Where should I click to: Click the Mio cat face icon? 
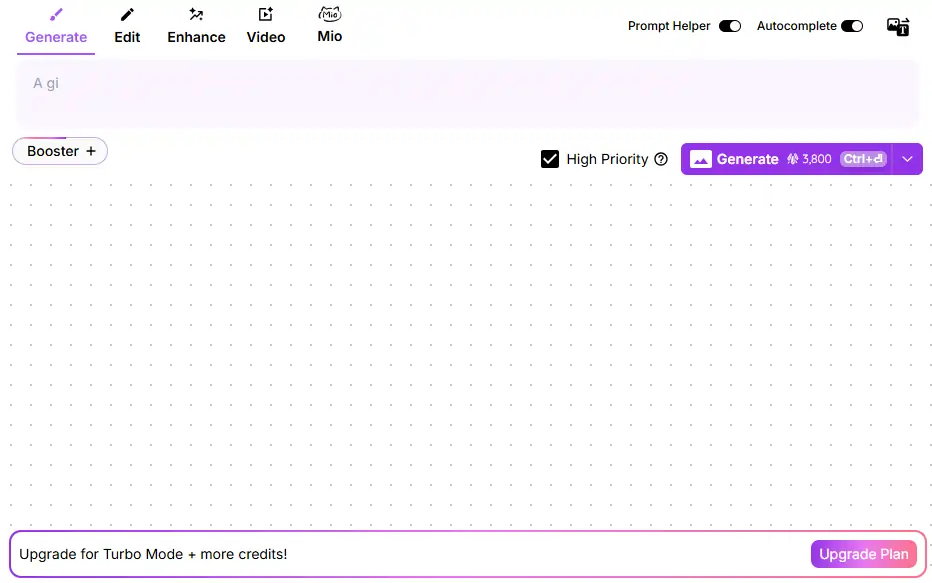330,14
